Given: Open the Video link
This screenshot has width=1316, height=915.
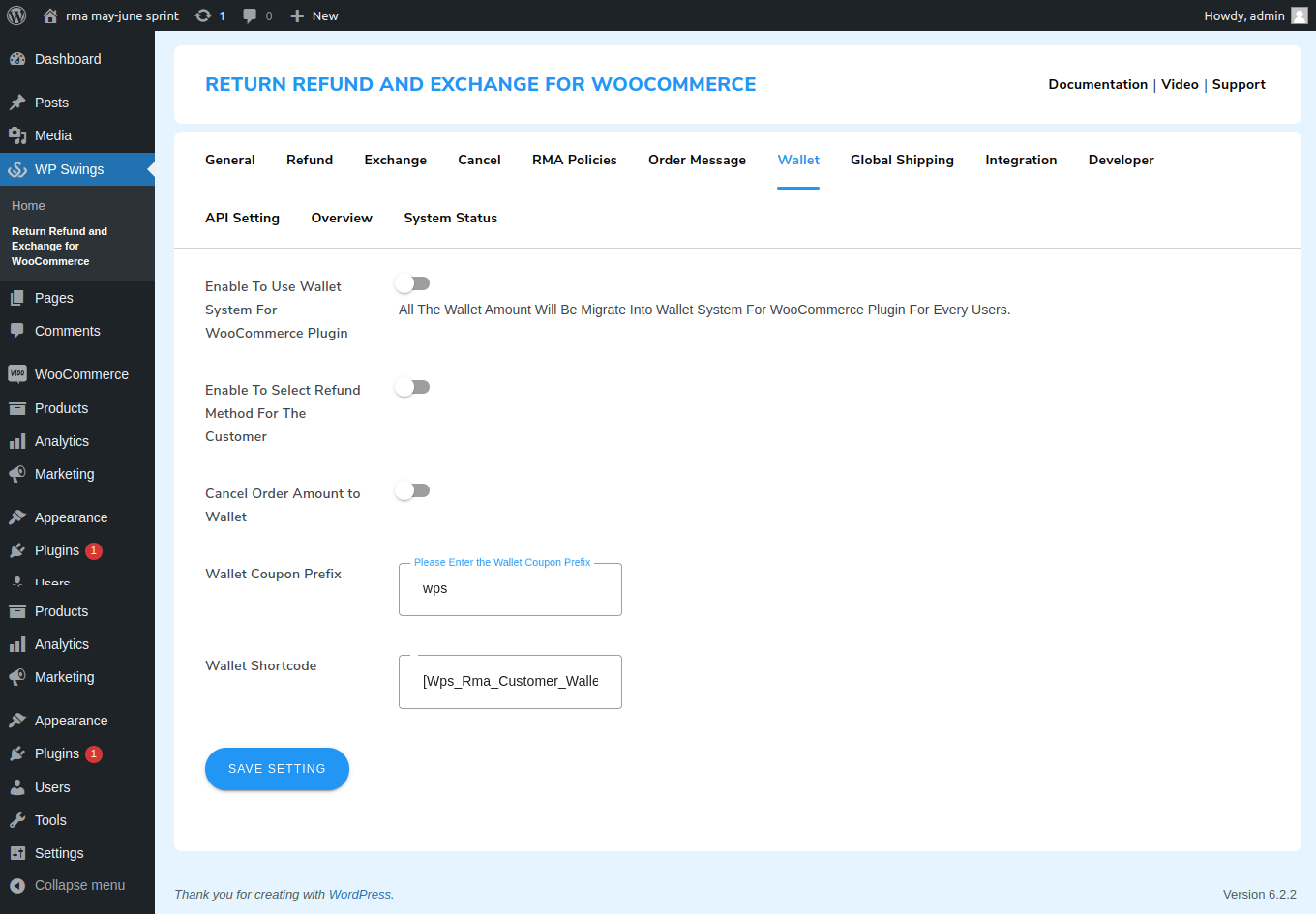Looking at the screenshot, I should (1180, 84).
